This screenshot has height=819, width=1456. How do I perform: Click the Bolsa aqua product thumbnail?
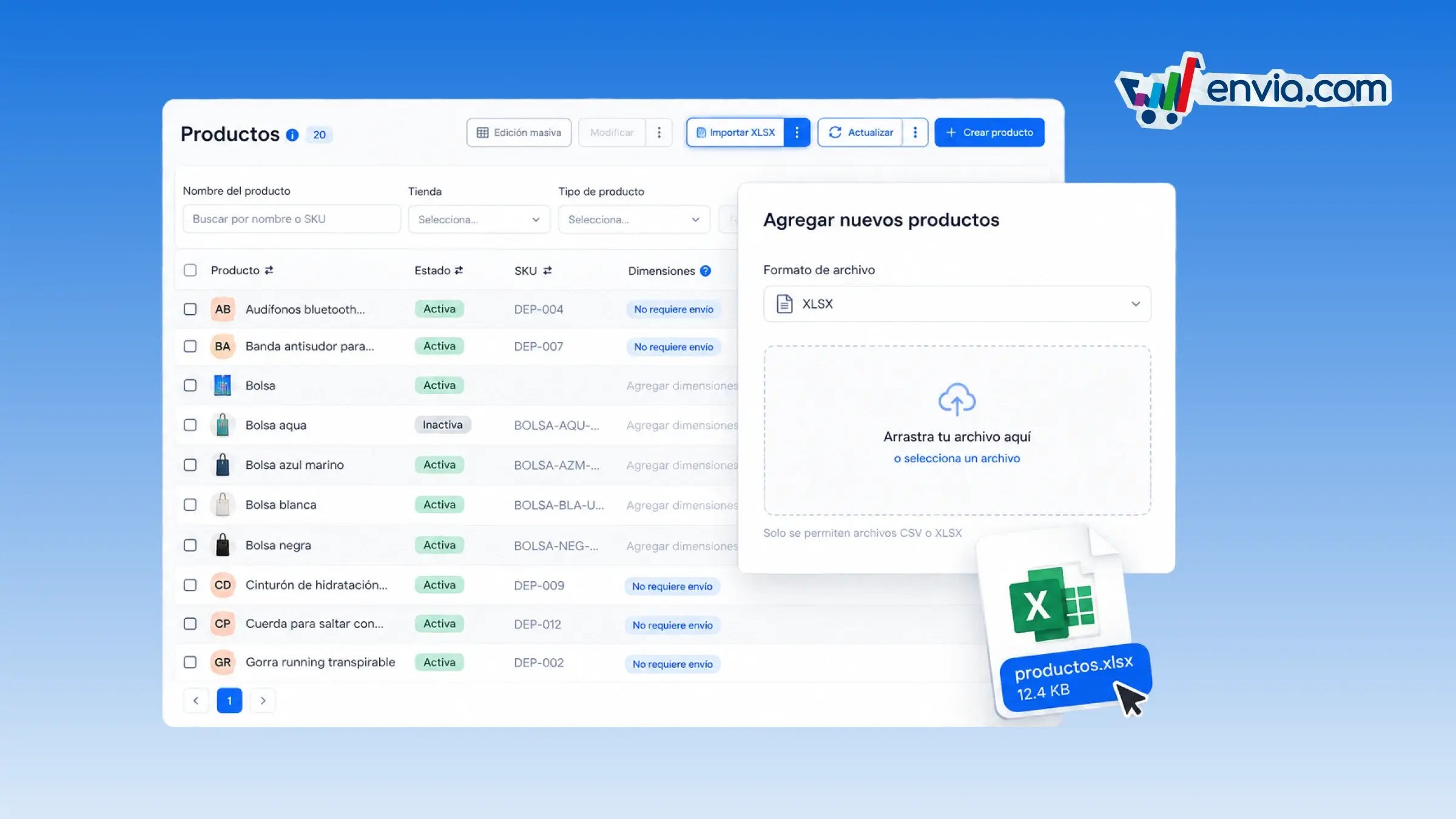tap(223, 425)
